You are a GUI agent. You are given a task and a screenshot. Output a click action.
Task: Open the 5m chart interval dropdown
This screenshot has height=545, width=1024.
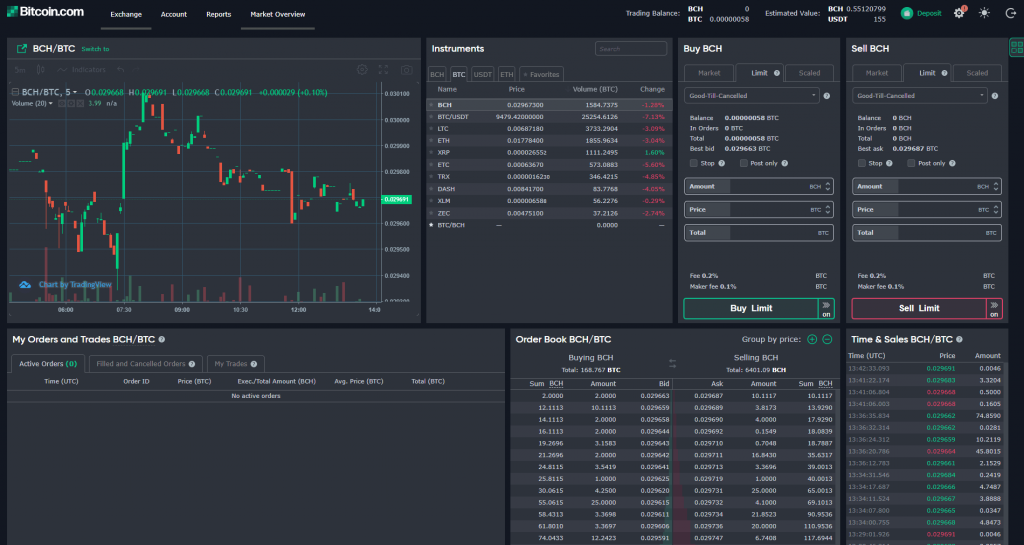[x=20, y=69]
